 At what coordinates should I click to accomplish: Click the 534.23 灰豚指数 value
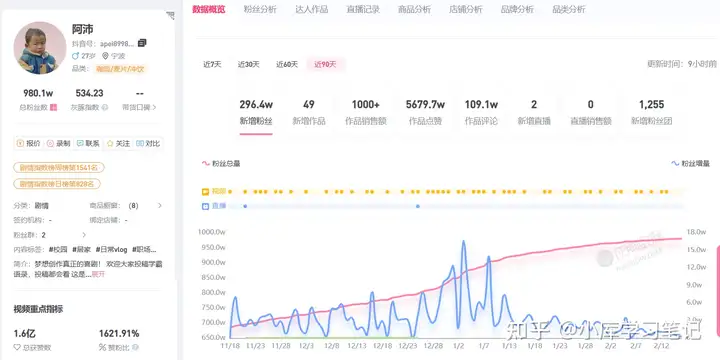(x=90, y=93)
